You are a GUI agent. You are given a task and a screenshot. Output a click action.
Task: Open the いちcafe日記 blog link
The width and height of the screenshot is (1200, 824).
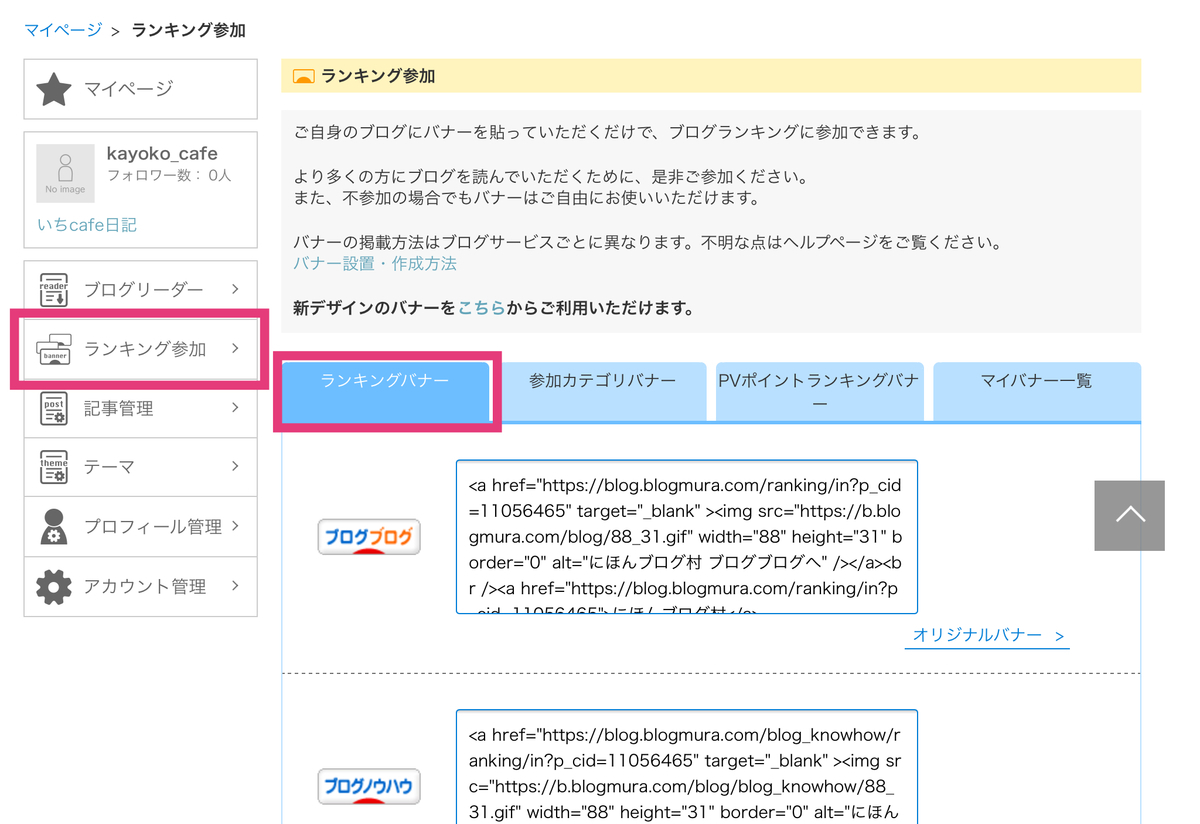tap(87, 225)
